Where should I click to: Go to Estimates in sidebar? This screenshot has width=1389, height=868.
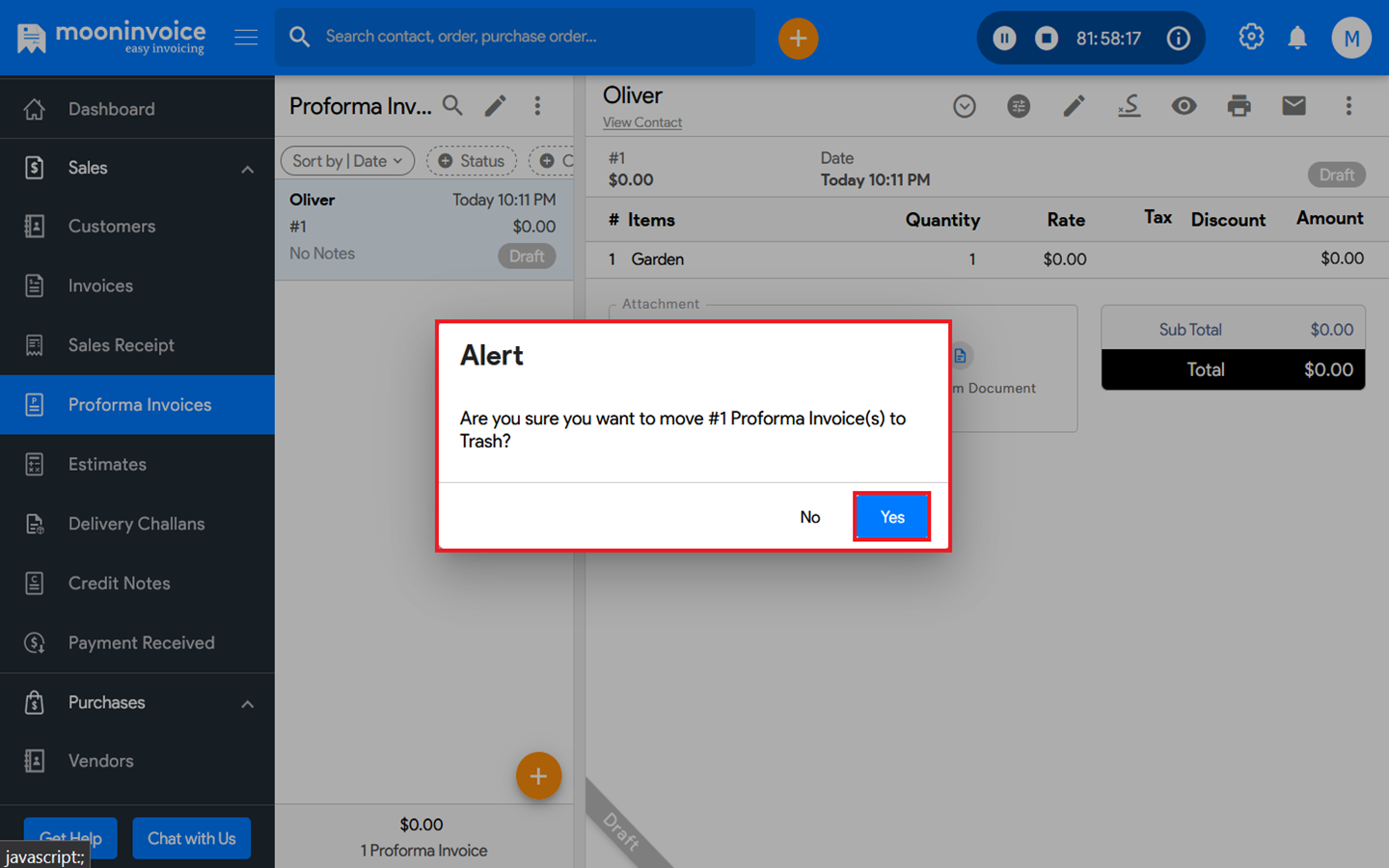pos(107,464)
